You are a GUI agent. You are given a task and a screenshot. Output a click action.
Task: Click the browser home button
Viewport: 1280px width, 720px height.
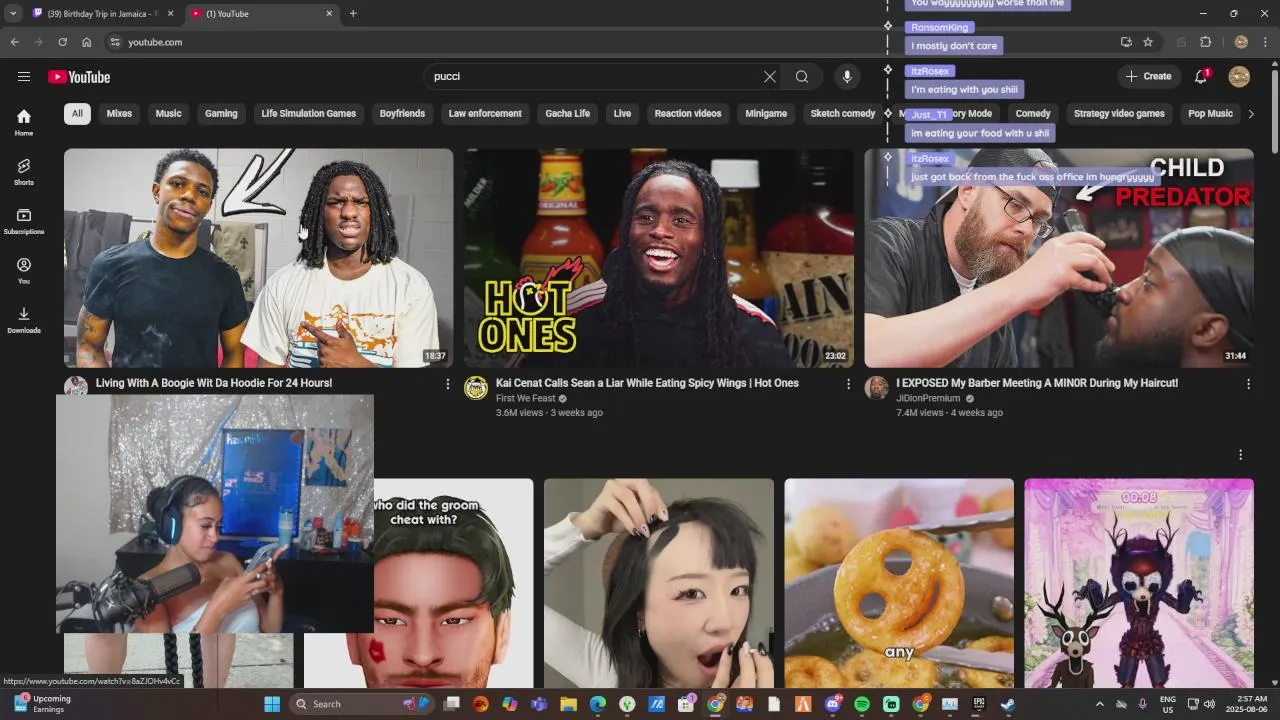87,42
